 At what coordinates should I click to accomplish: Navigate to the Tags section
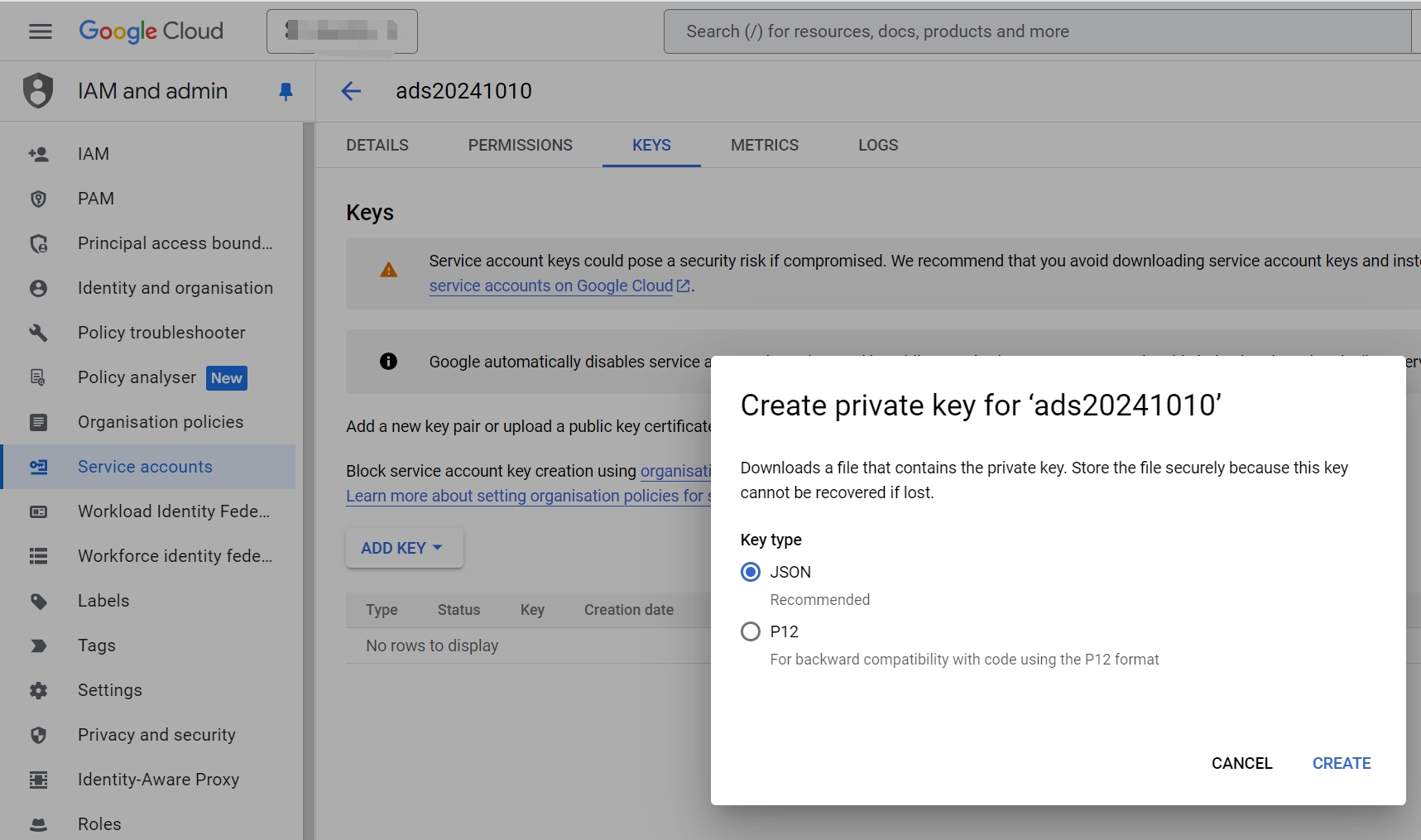point(95,646)
